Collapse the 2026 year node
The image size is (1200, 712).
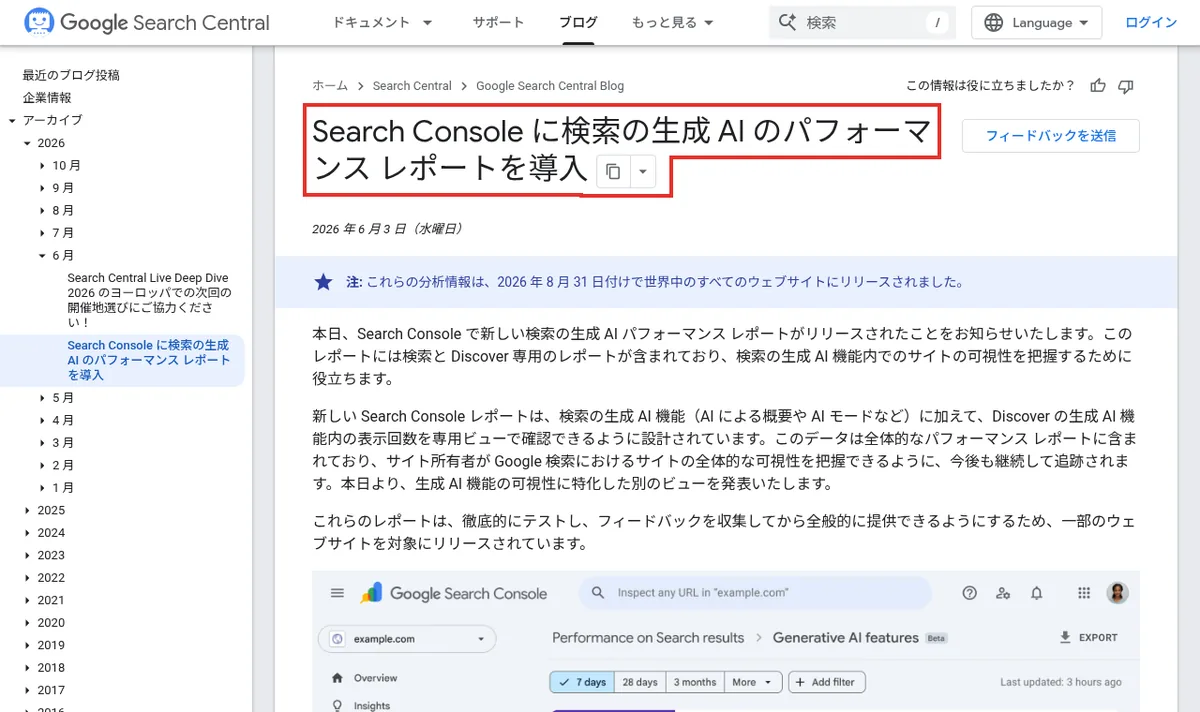click(27, 143)
